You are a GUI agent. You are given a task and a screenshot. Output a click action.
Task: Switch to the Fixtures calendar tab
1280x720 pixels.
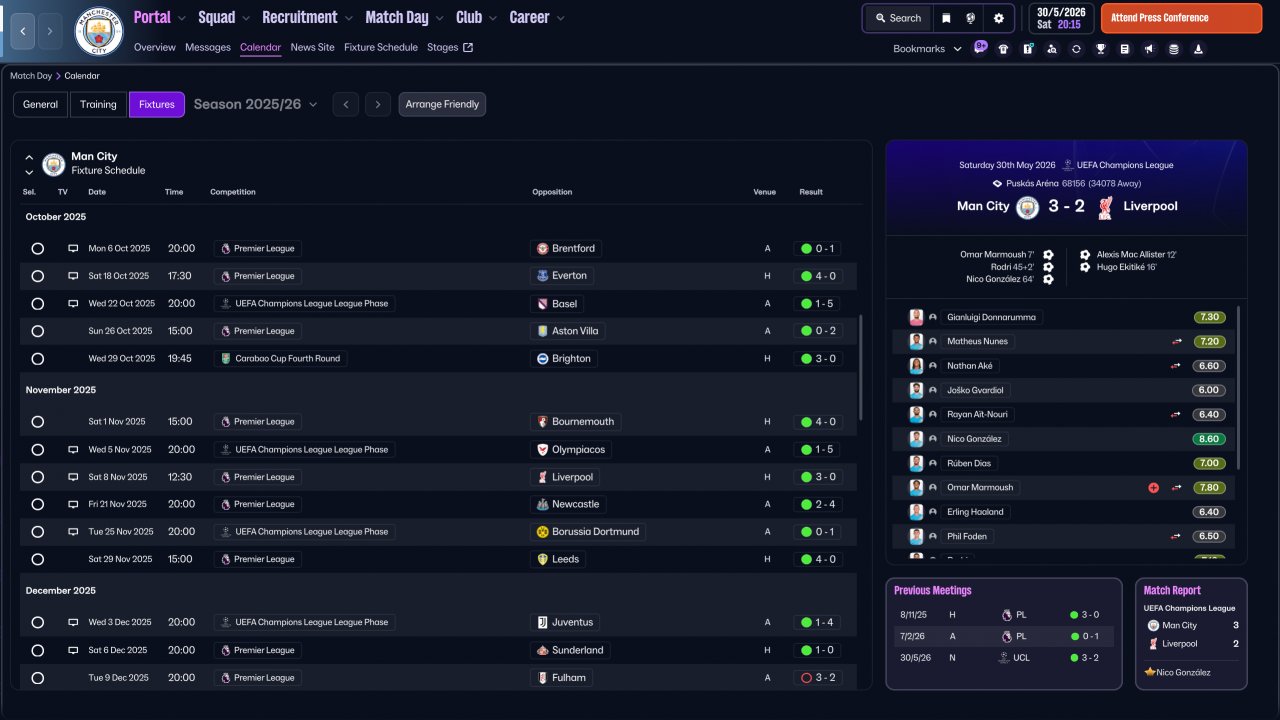[x=157, y=104]
